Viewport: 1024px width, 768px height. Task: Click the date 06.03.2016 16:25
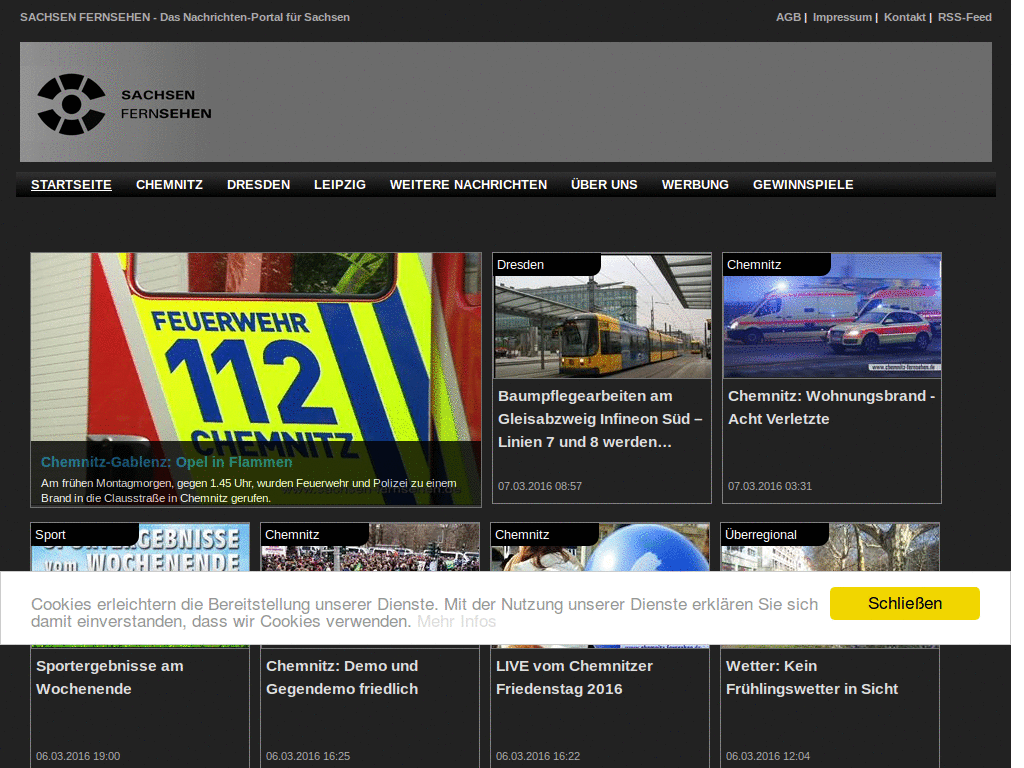coord(308,756)
